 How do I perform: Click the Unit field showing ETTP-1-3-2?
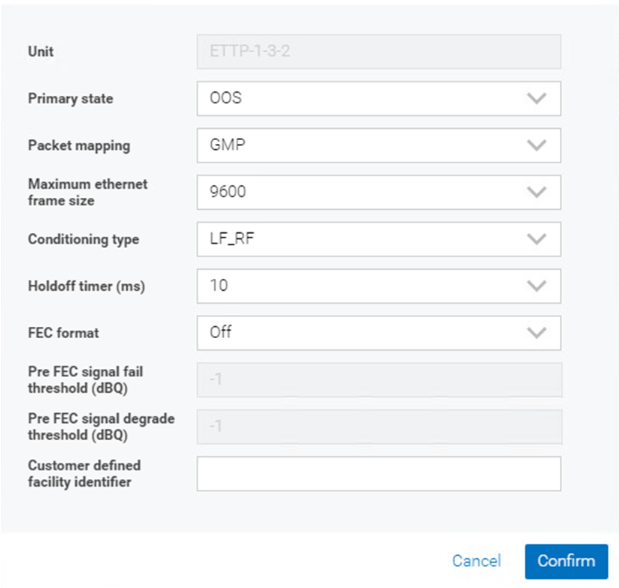click(x=378, y=52)
